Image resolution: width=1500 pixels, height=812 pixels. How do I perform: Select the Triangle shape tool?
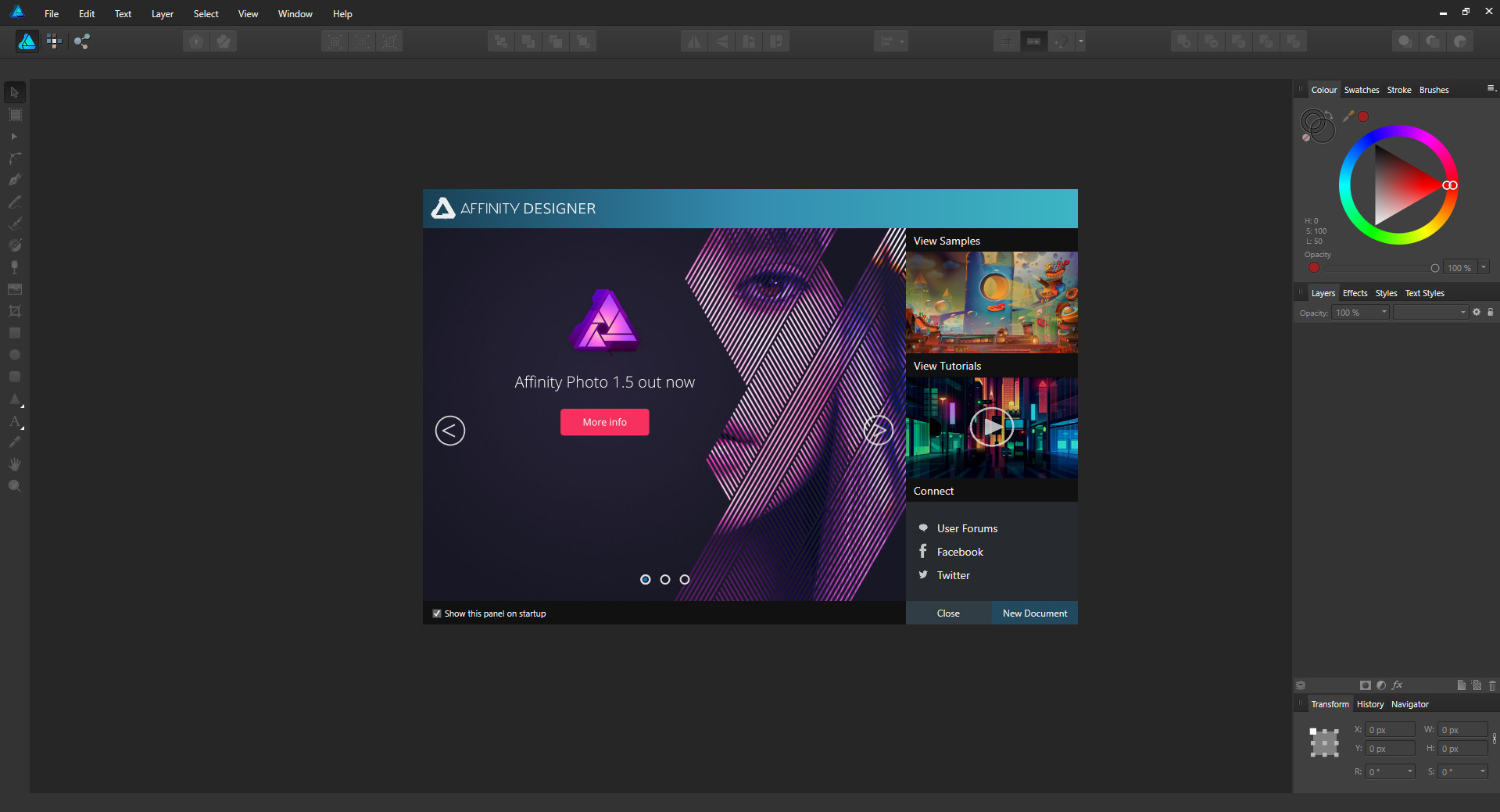14,399
